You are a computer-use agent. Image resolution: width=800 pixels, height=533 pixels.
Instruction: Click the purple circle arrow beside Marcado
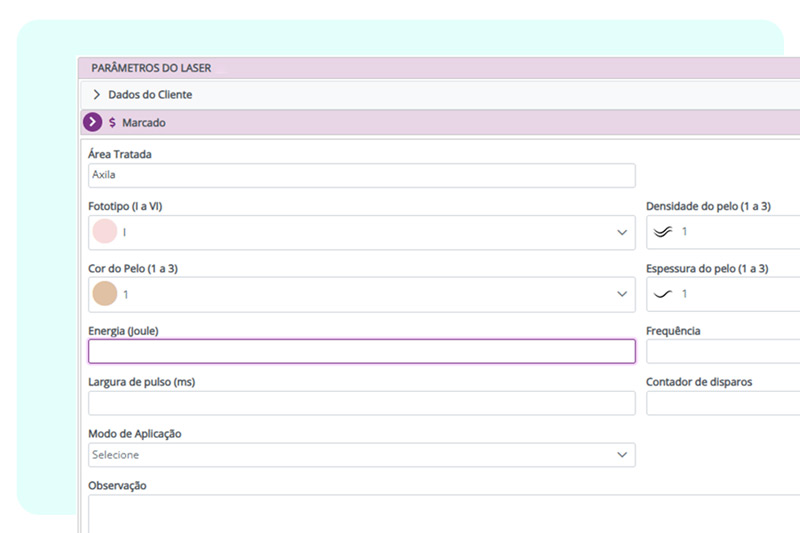pos(92,122)
